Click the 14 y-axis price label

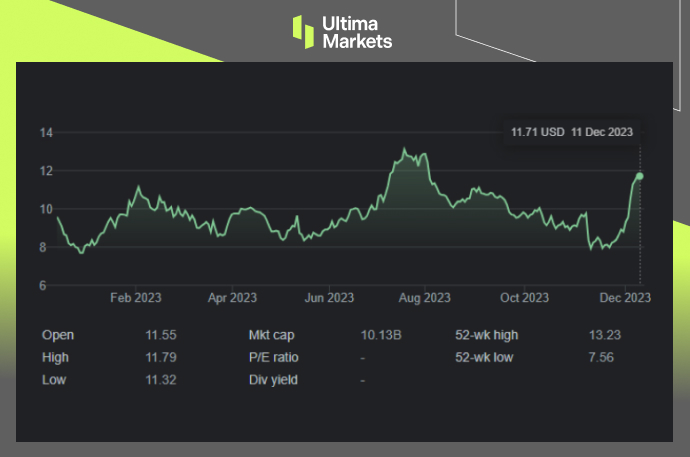pos(46,133)
